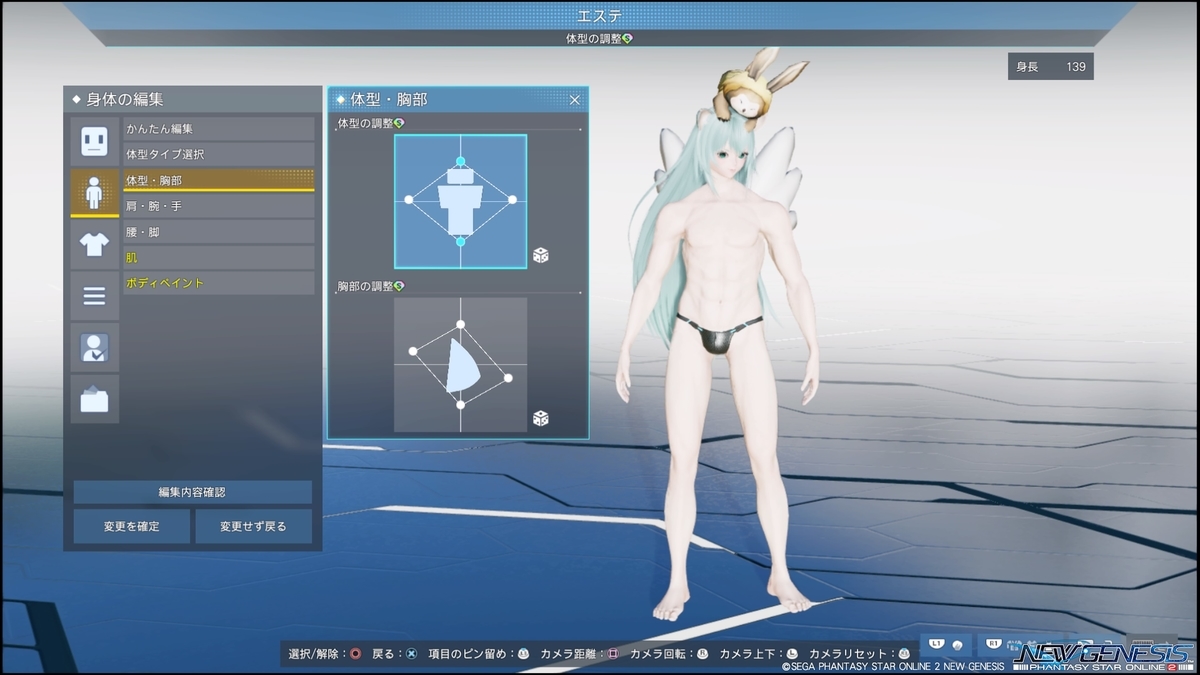1200x675 pixels.
Task: Click bottom cyan handle of body shape grid
Action: pos(460,241)
